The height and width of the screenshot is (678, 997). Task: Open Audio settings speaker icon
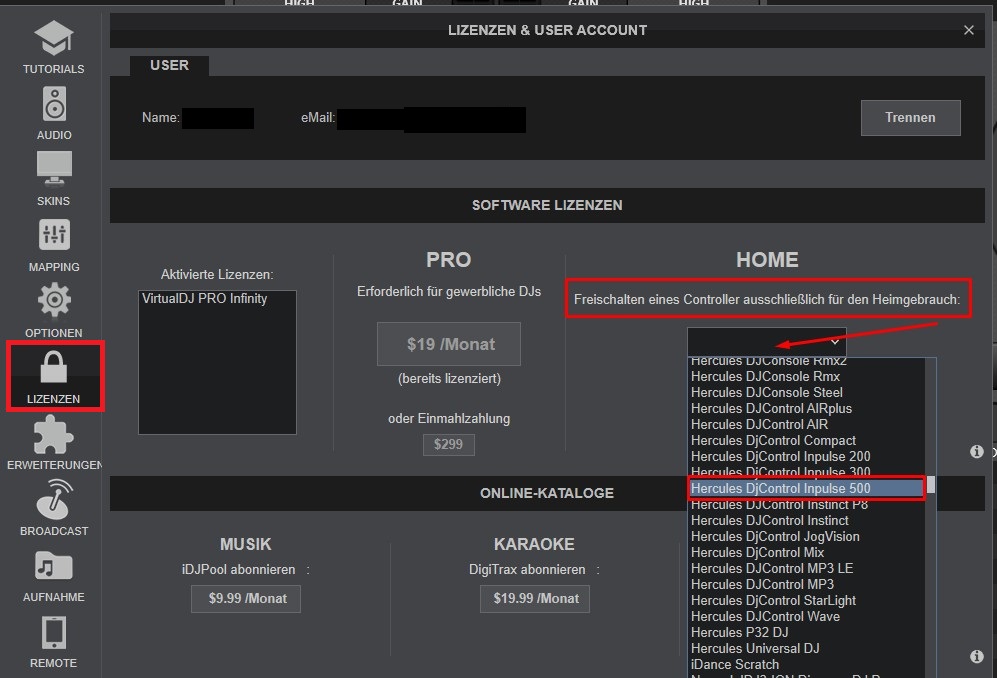[53, 104]
